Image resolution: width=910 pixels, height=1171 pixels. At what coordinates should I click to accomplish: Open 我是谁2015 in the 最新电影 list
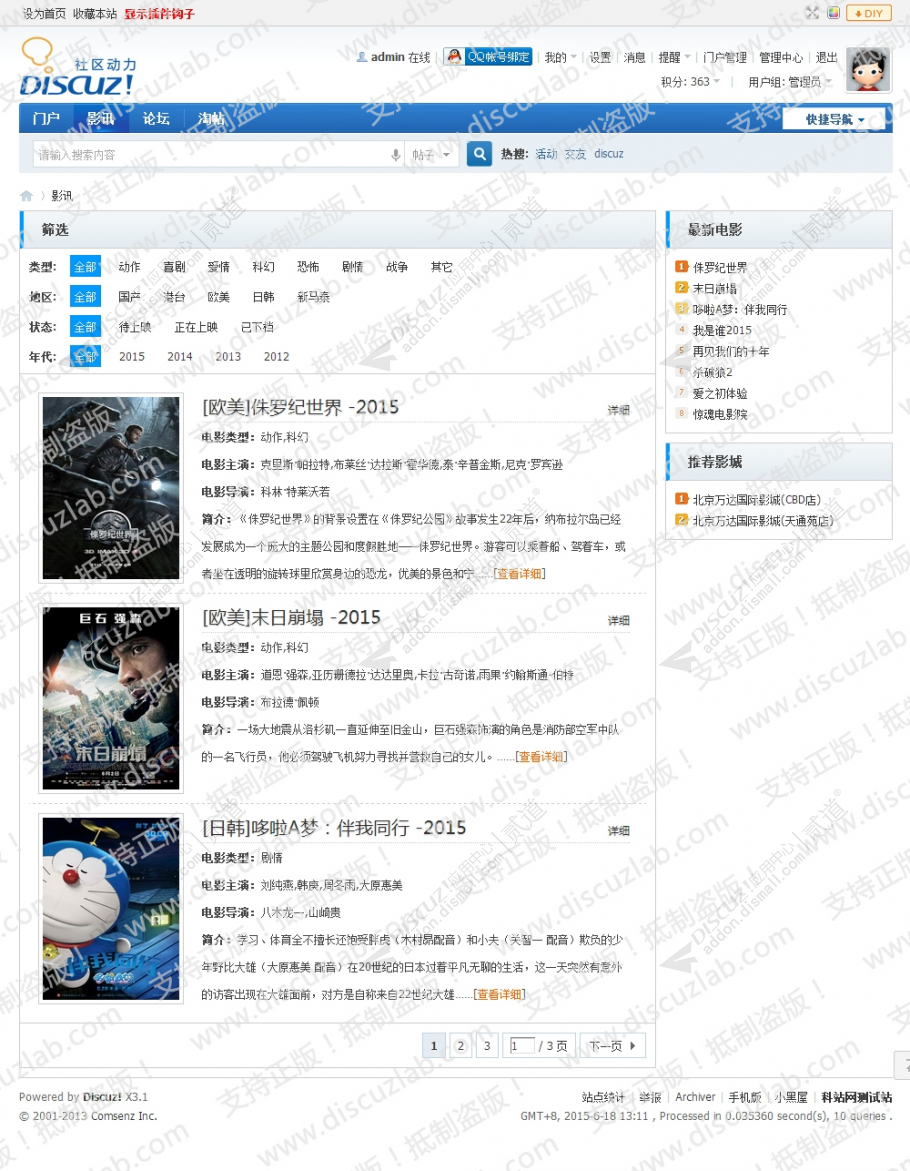[x=722, y=330]
